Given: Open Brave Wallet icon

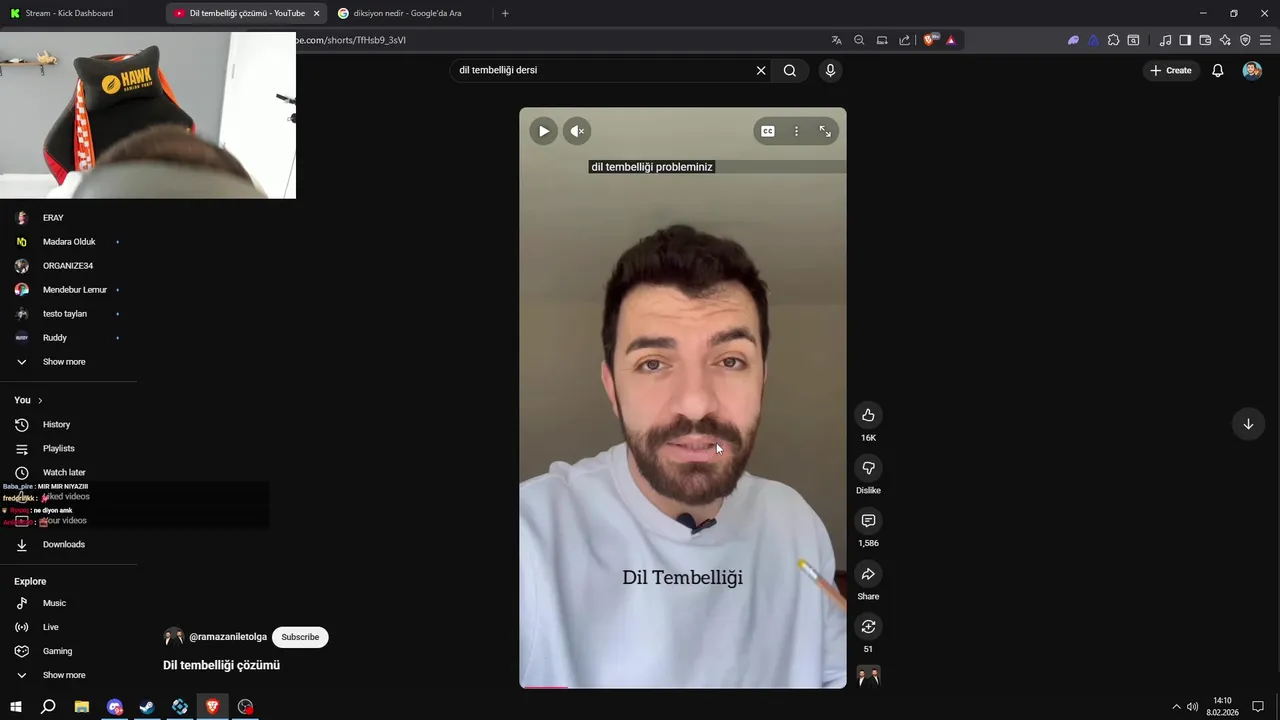Looking at the screenshot, I should 1205,40.
